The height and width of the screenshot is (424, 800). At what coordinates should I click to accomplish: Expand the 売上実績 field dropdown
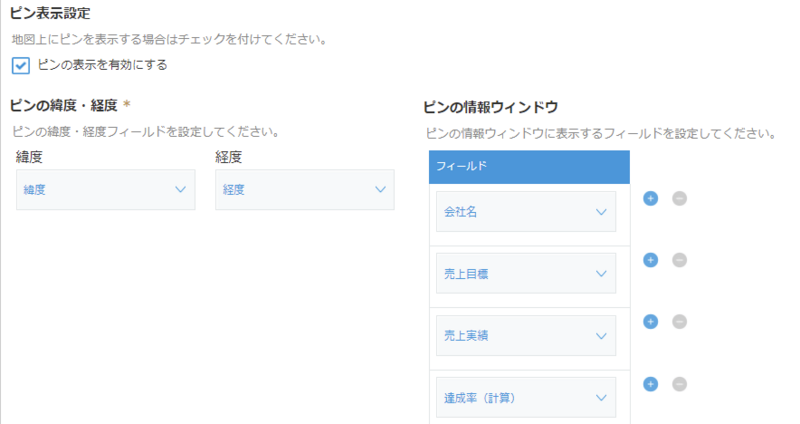click(526, 336)
